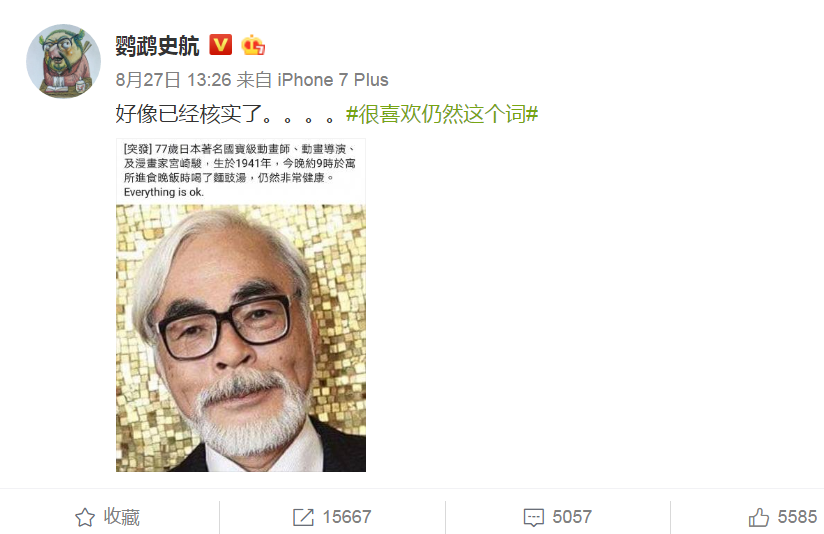Open comments count 5057

pos(572,517)
